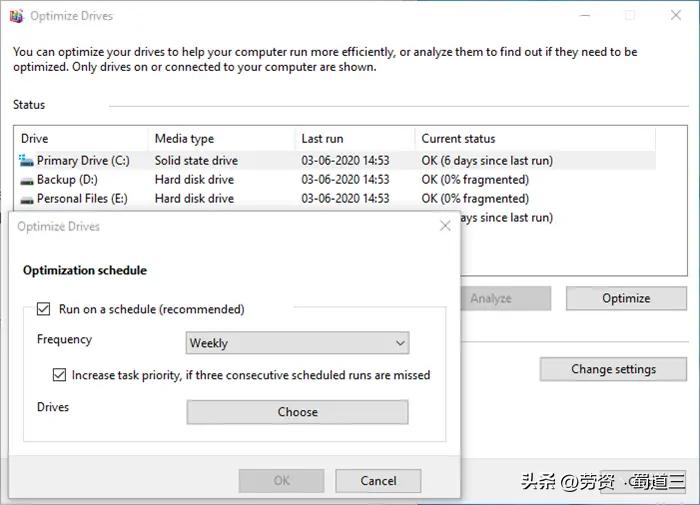Minimize the main Optimize Drives window
This screenshot has height=505, width=700.
point(585,15)
